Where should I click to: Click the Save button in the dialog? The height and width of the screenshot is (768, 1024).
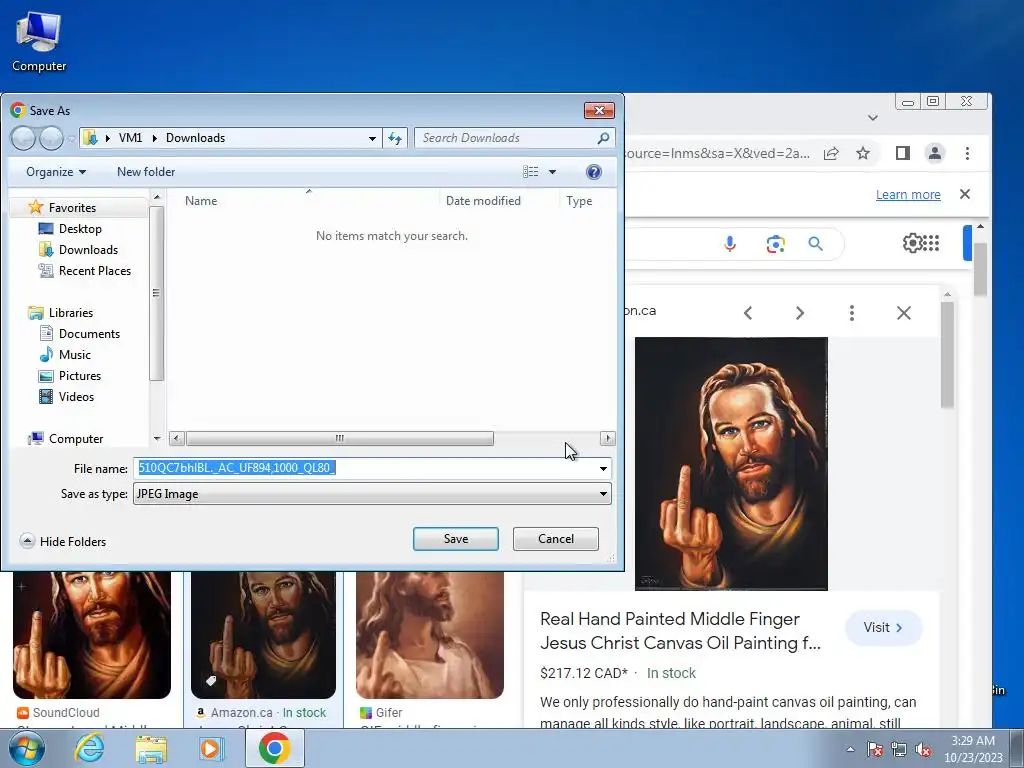(455, 539)
